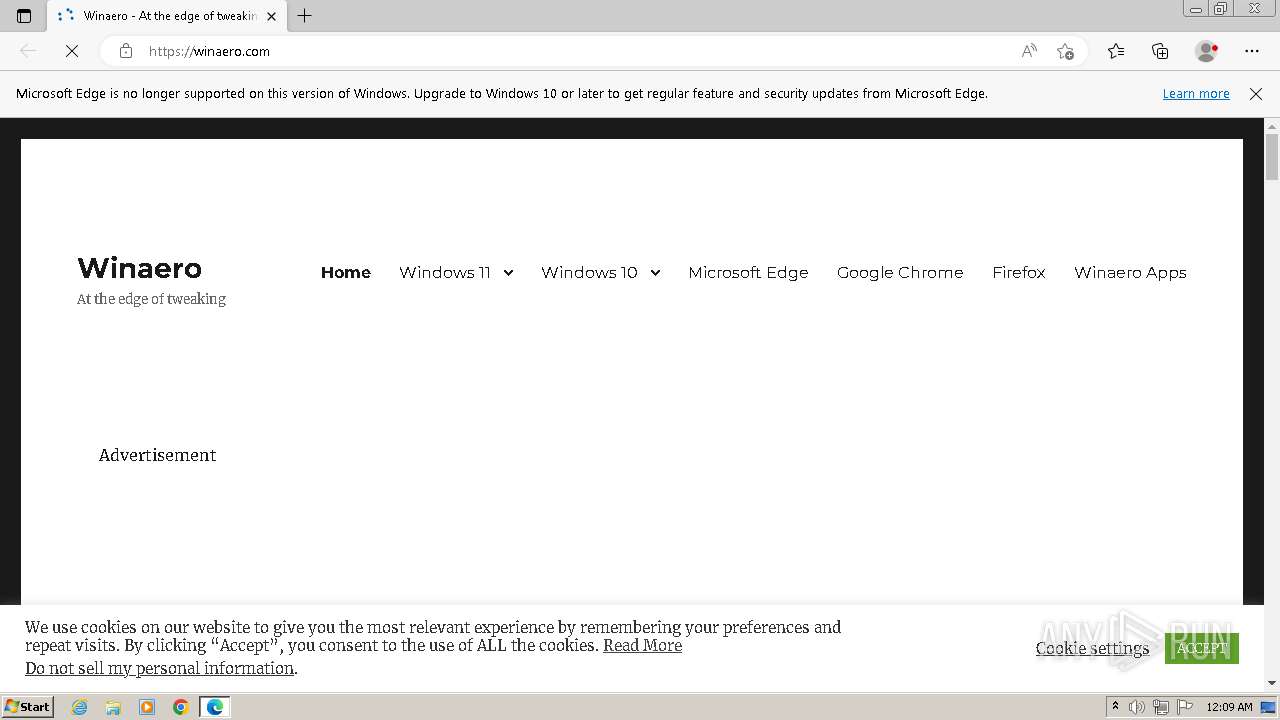The image size is (1280, 720).
Task: Add this page to favorites
Action: [1065, 51]
